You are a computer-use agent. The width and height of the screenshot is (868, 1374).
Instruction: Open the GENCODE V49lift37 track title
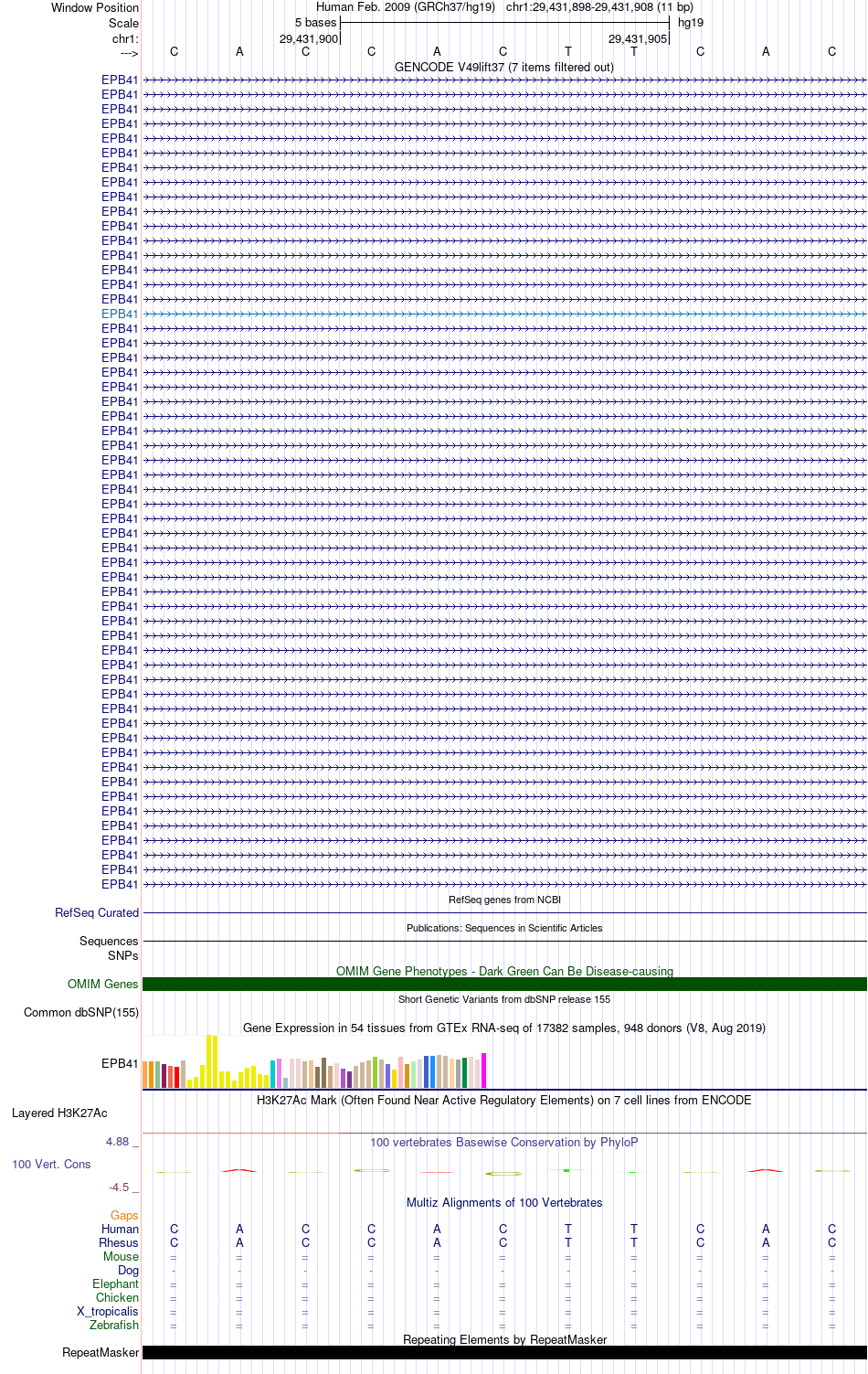(504, 67)
